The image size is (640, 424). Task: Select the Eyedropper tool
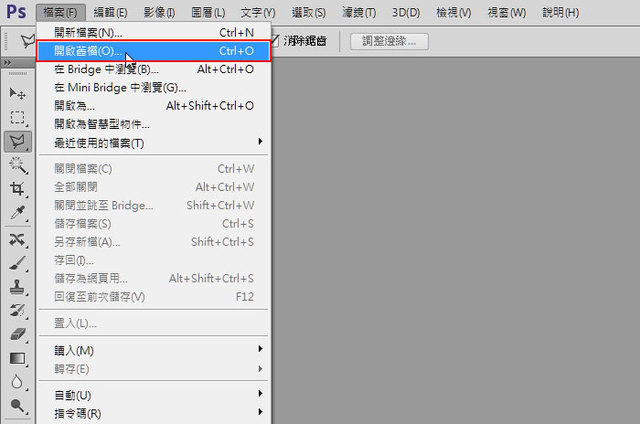(17, 213)
